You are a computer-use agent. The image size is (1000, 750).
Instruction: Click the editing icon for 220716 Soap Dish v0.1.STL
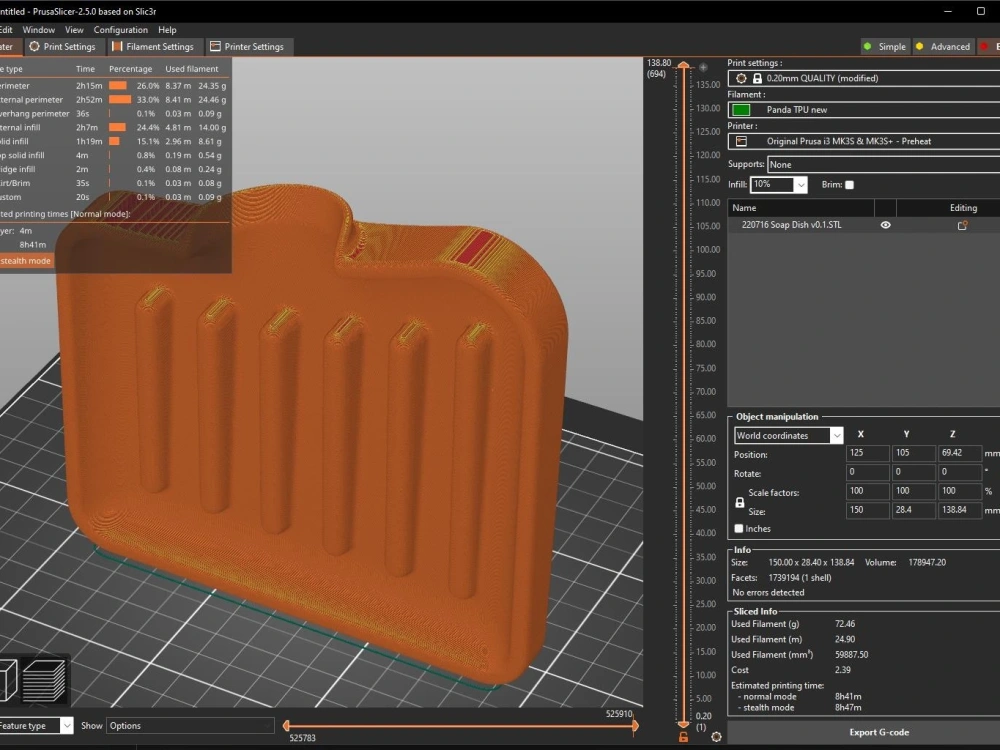pos(962,225)
